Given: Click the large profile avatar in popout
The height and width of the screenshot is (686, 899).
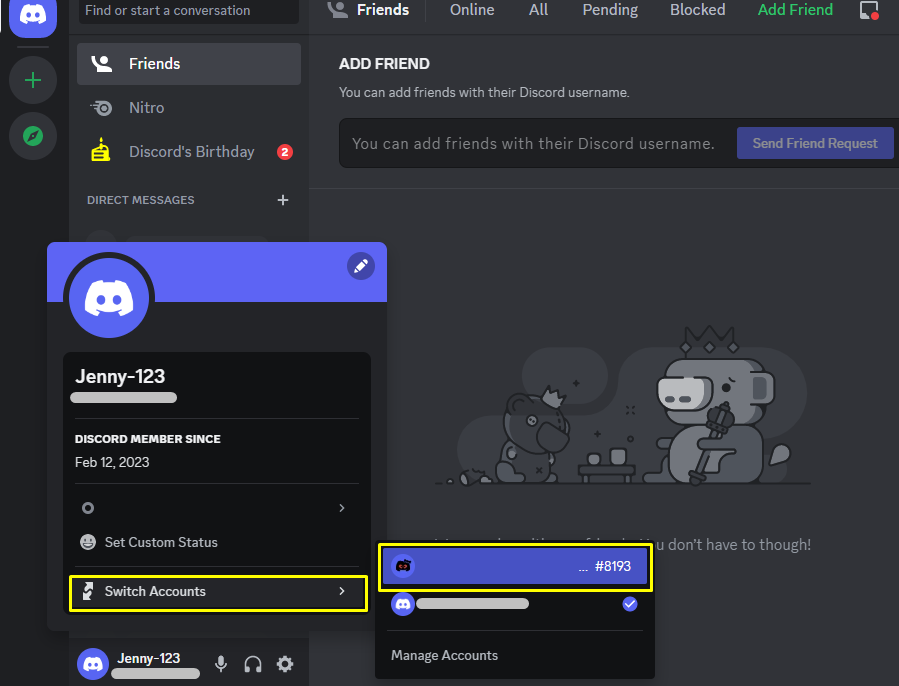Looking at the screenshot, I should click(109, 298).
